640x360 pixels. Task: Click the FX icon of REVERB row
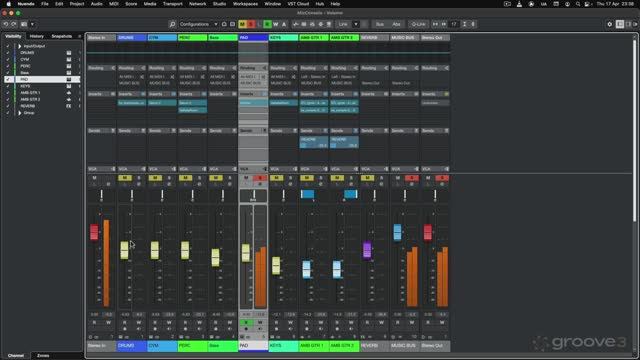tap(69, 106)
